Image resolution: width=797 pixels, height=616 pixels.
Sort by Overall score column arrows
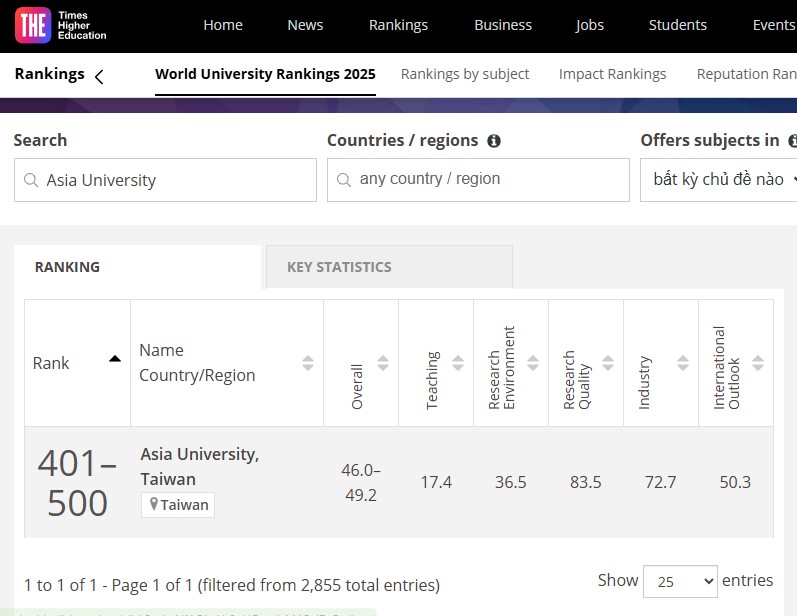[383, 363]
